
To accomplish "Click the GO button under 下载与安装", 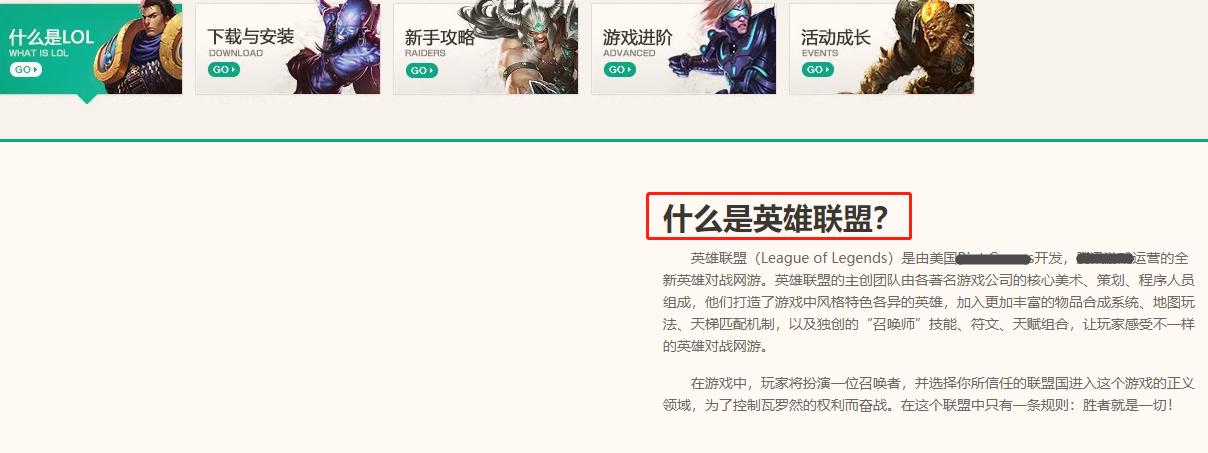I will pos(224,70).
